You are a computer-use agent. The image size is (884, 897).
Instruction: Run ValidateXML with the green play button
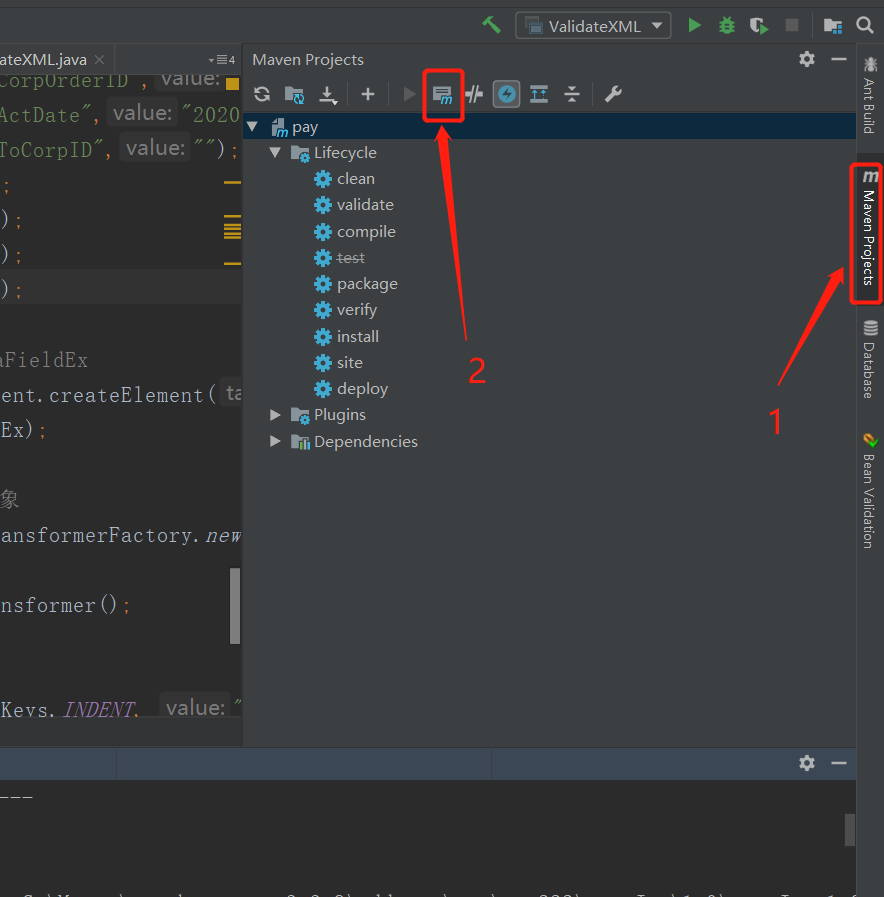pyautogui.click(x=694, y=26)
